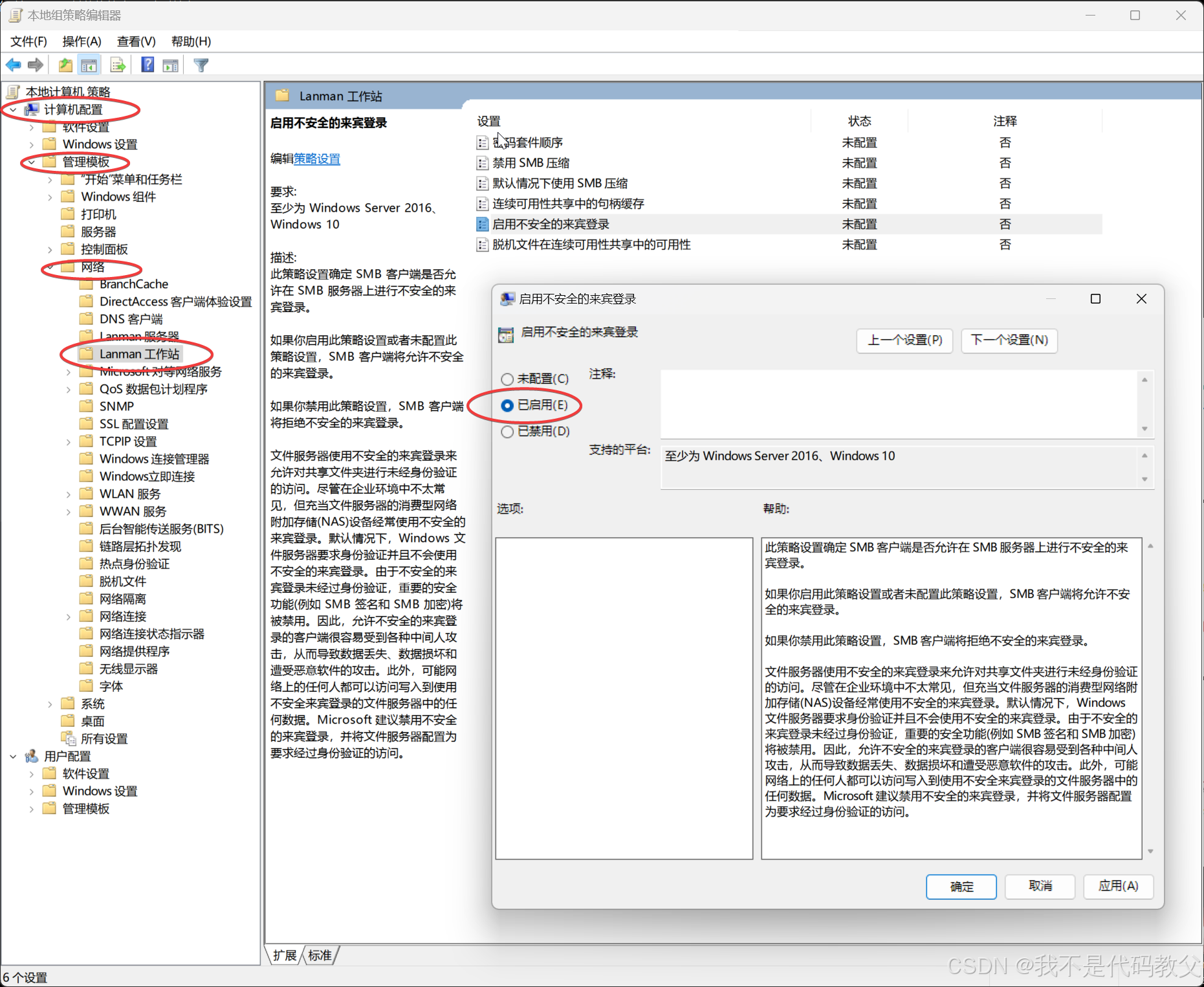This screenshot has height=987, width=1204.
Task: Select the 已禁用(D) radio button
Action: pyautogui.click(x=507, y=432)
